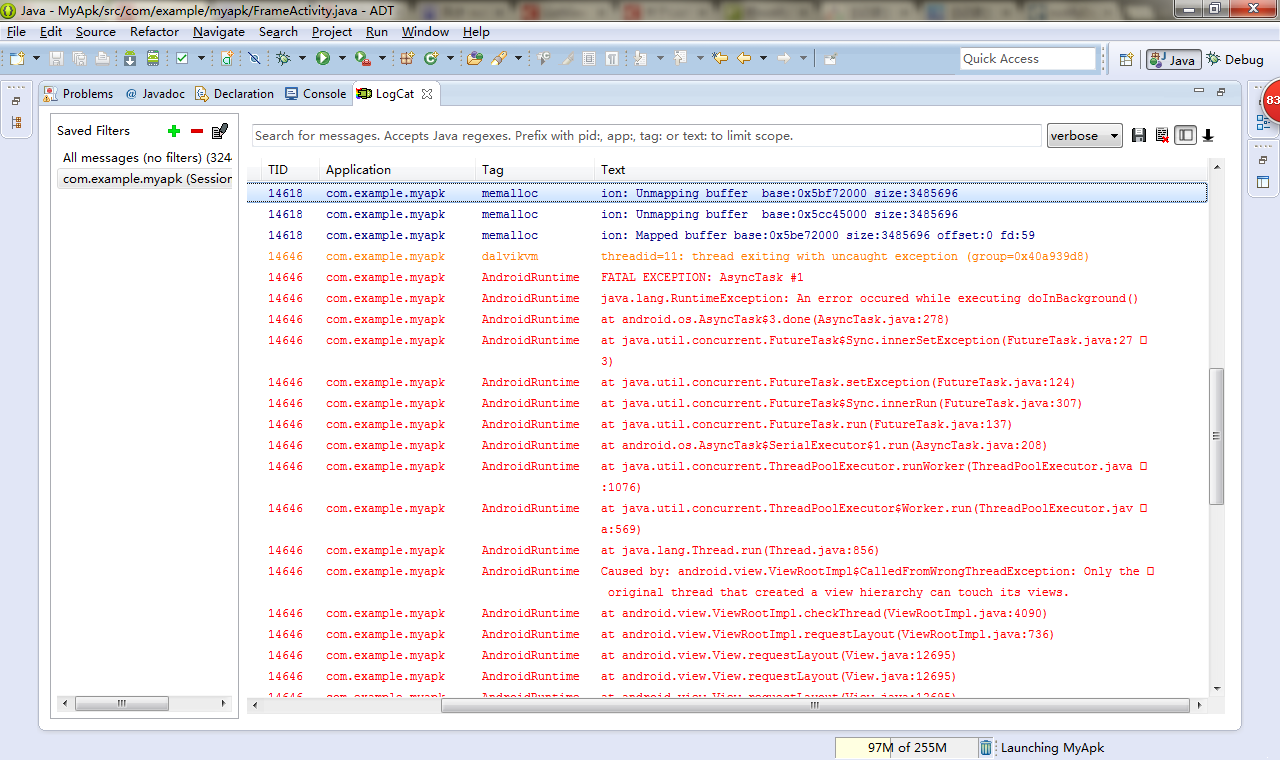Switch to the Console tab
The height and width of the screenshot is (760, 1280).
(316, 94)
